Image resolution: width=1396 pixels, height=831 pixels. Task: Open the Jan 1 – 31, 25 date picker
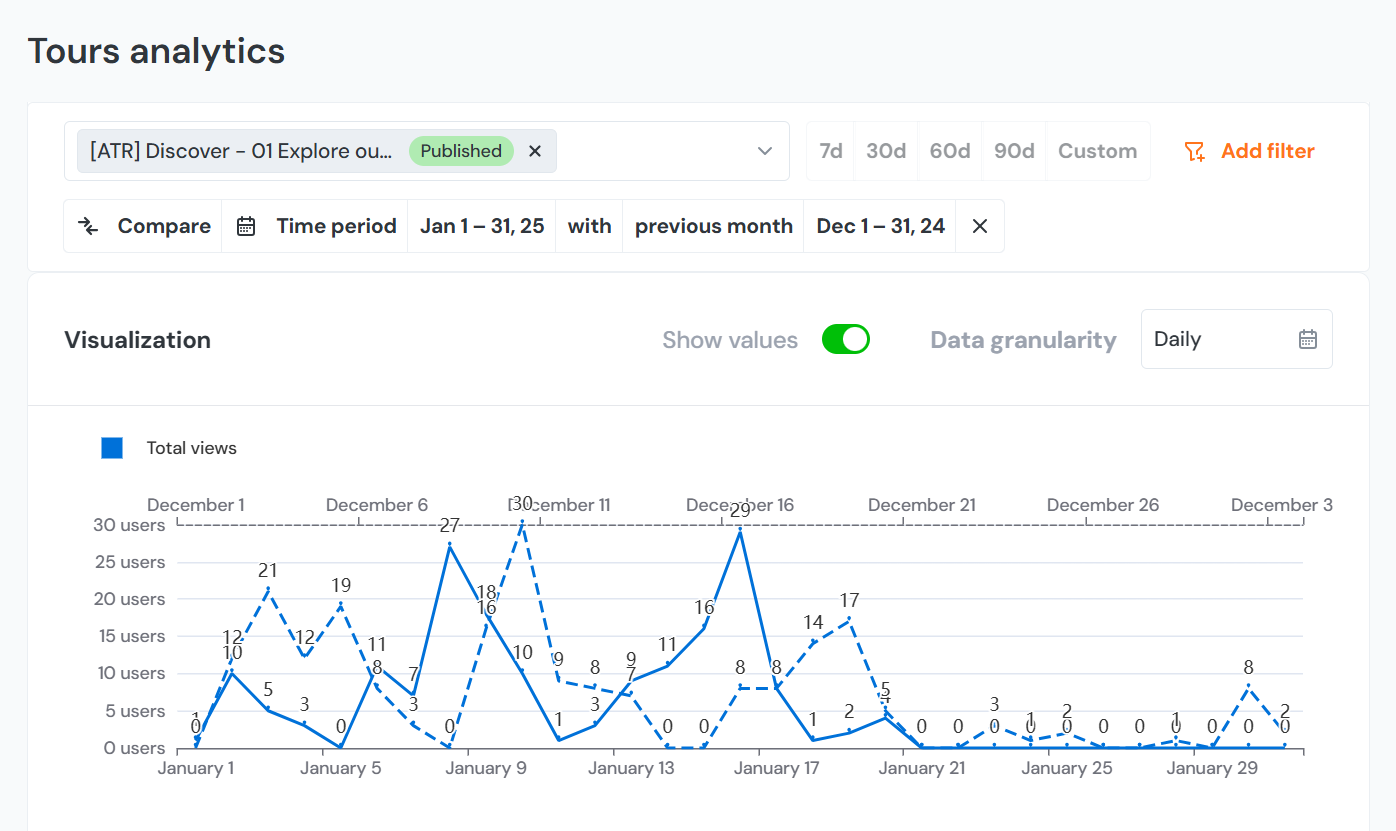(x=482, y=226)
